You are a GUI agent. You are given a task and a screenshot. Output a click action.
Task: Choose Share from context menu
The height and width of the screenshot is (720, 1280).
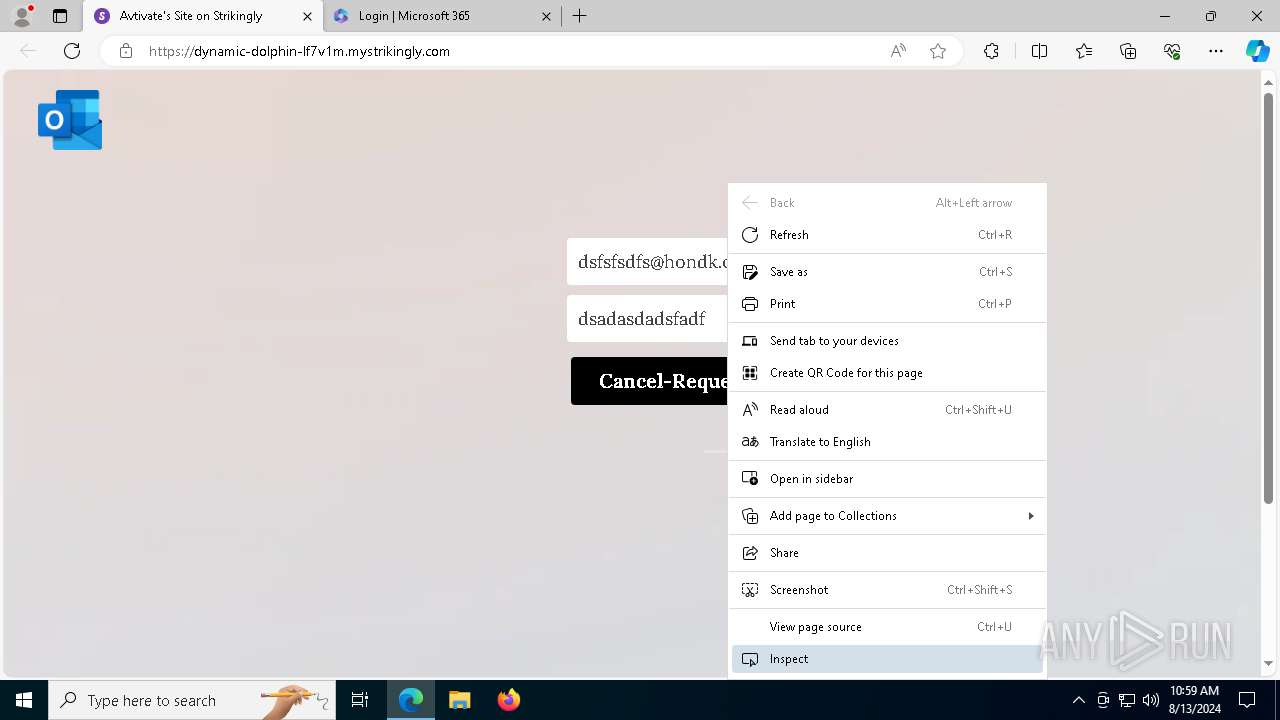click(x=887, y=553)
